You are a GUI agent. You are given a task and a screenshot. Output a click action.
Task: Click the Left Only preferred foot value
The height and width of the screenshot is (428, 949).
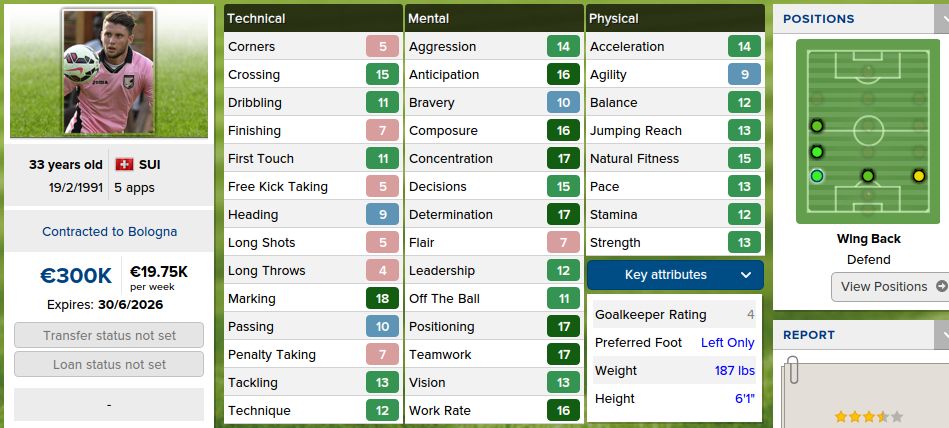pos(727,342)
